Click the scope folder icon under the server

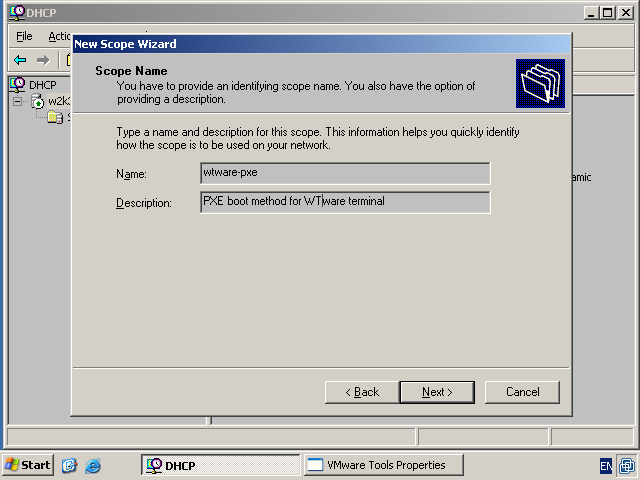point(56,118)
